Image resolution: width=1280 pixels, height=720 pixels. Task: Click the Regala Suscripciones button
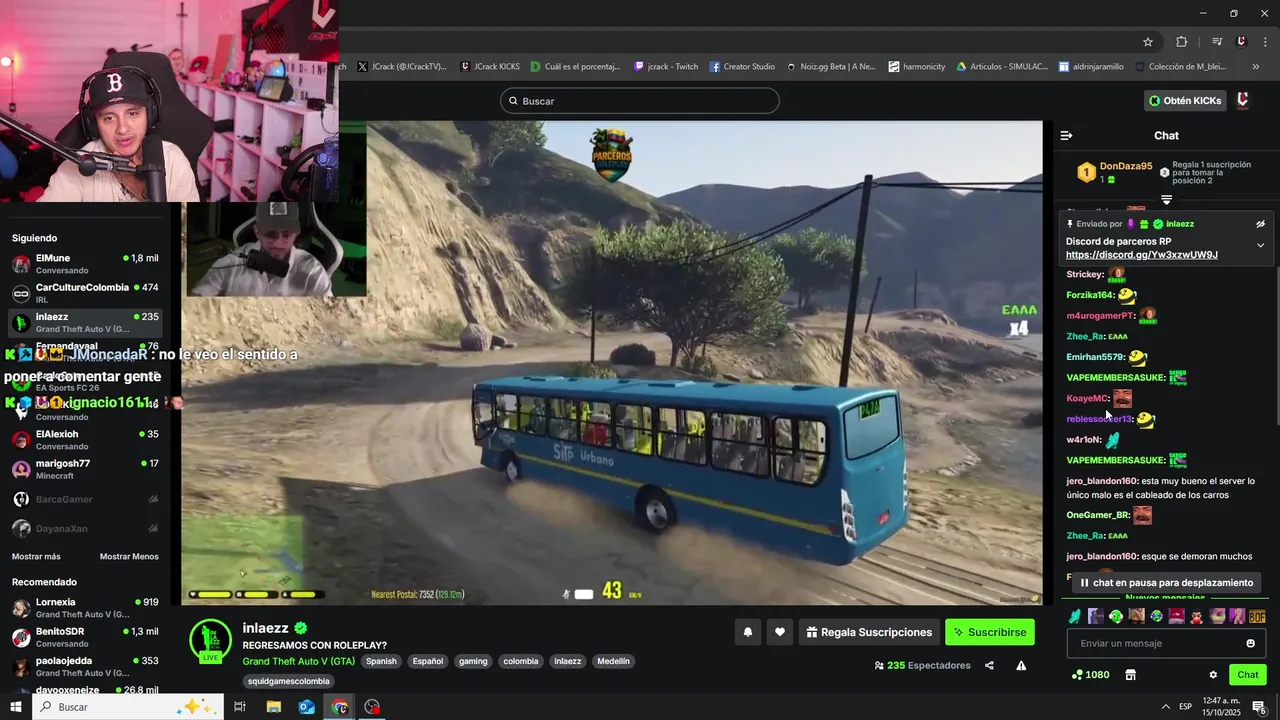(x=869, y=632)
